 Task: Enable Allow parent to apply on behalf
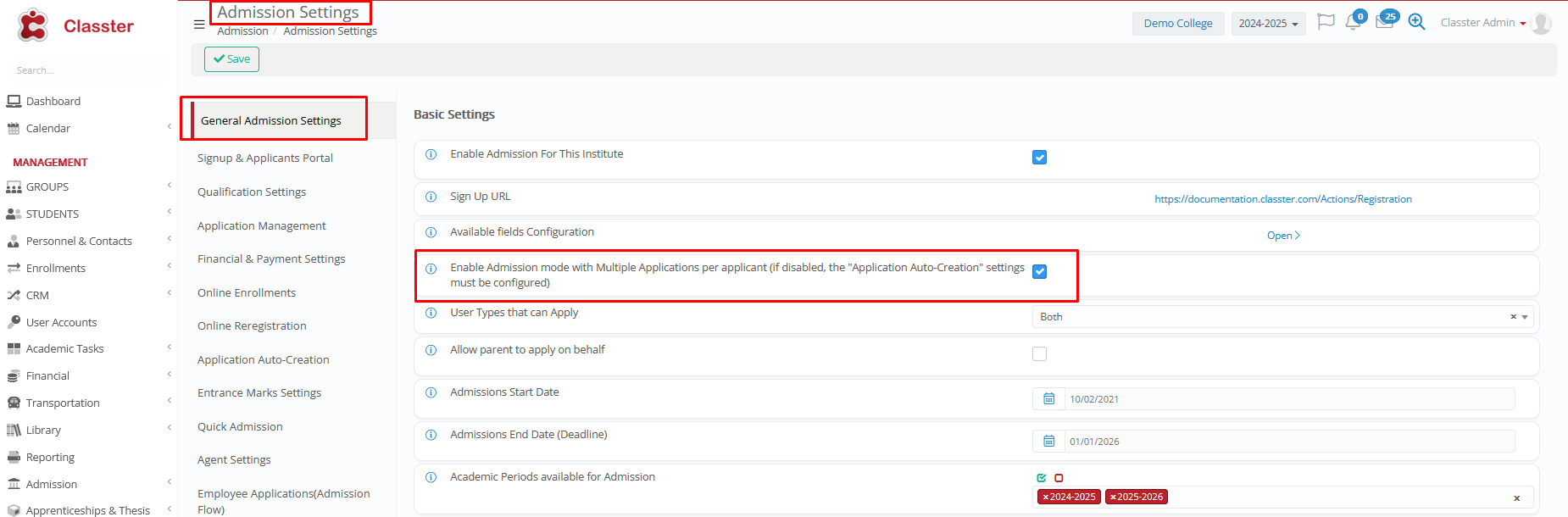click(1039, 354)
